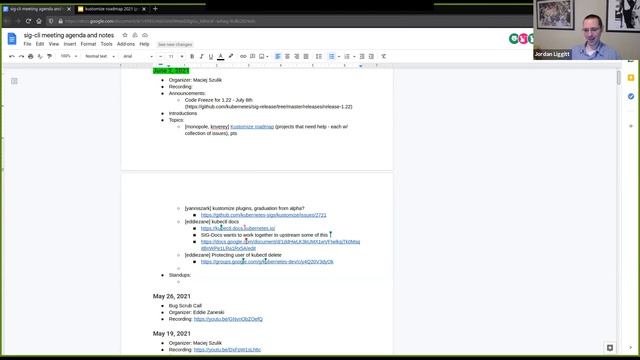
Task: Open the View menu
Action: tap(54, 44)
